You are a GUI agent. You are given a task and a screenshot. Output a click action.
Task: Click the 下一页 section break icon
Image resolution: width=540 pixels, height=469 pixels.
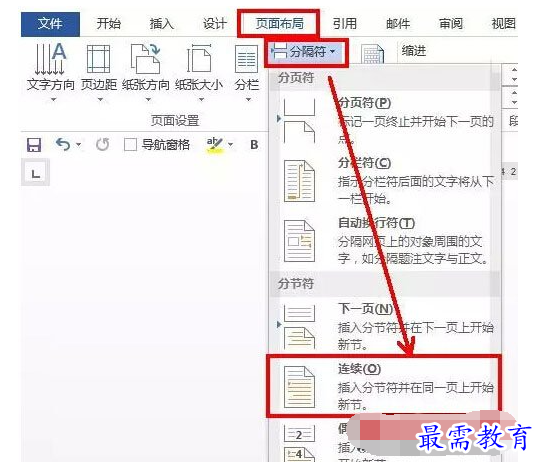(300, 326)
